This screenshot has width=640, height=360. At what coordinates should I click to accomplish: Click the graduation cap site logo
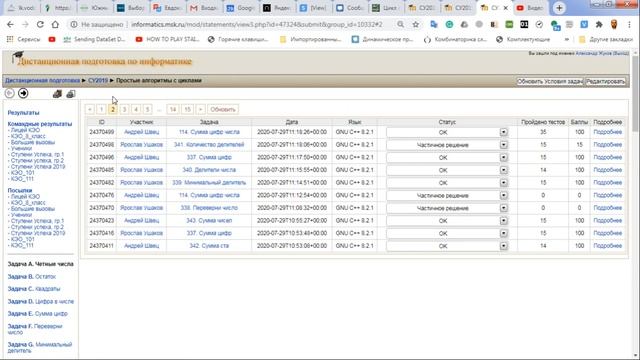[18, 57]
